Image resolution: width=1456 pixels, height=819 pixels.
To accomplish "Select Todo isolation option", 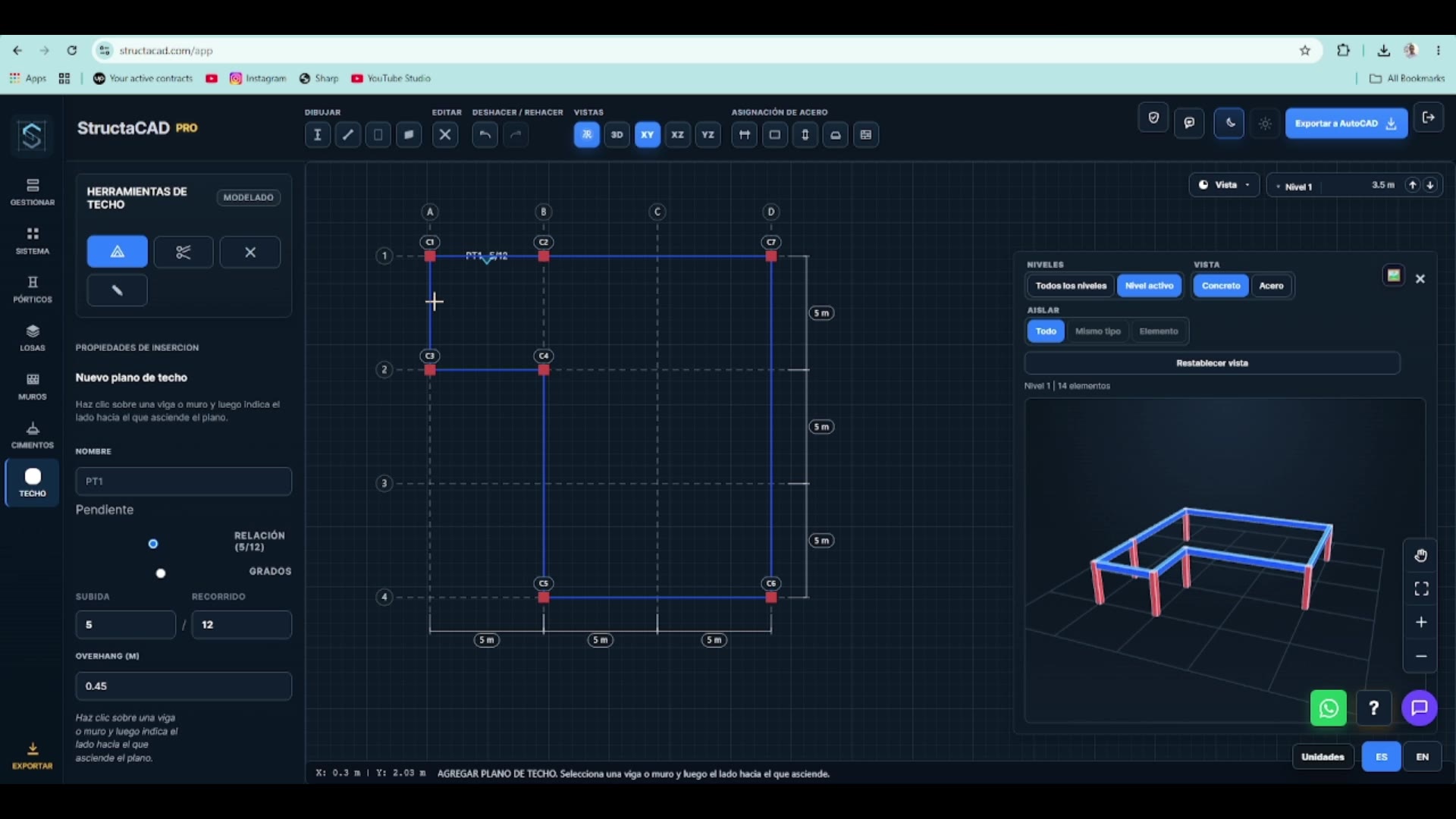I will click(1046, 331).
